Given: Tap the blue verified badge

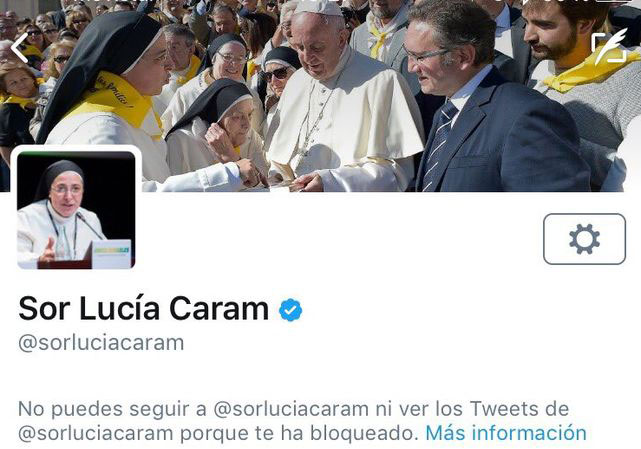Looking at the screenshot, I should click(x=290, y=310).
